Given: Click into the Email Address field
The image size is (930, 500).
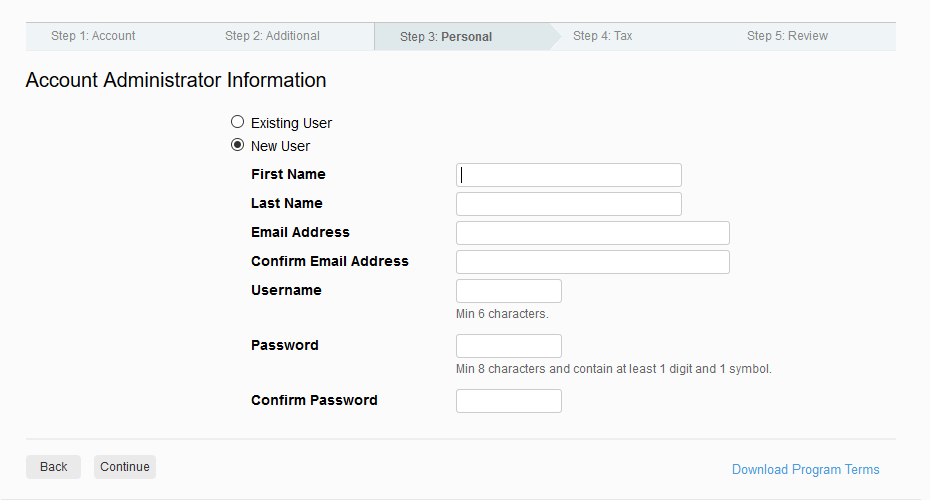Looking at the screenshot, I should (593, 233).
